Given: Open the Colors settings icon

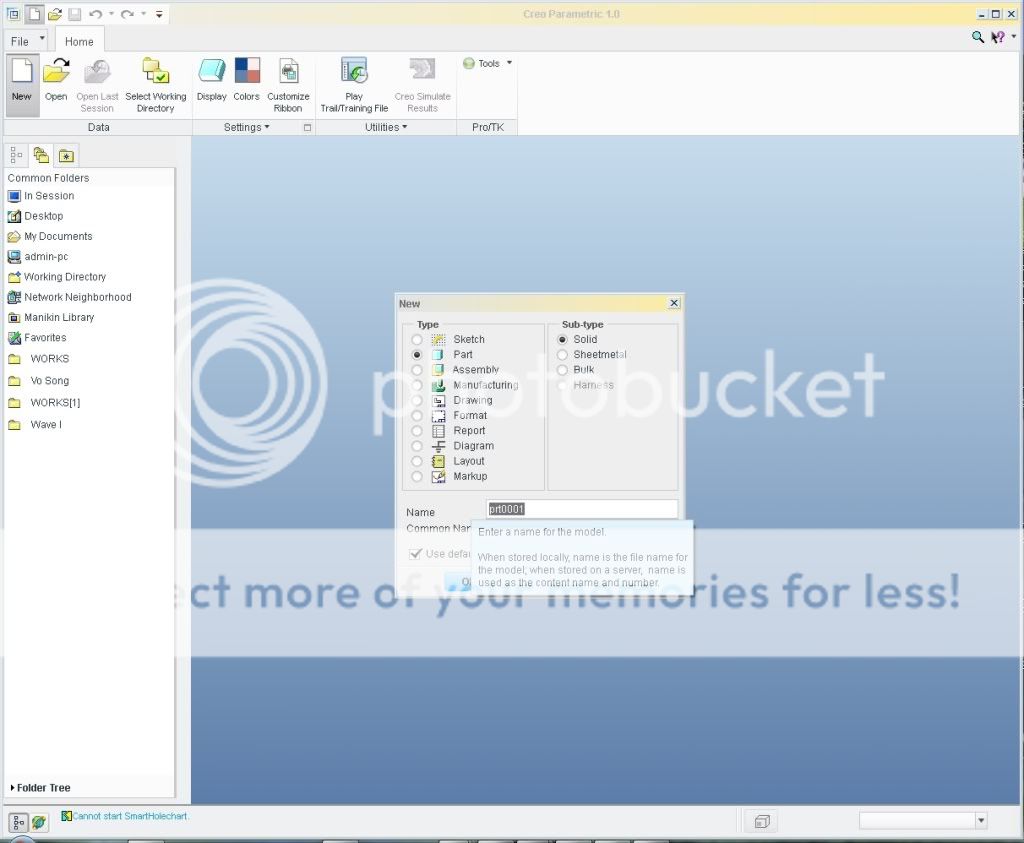Looking at the screenshot, I should click(247, 79).
